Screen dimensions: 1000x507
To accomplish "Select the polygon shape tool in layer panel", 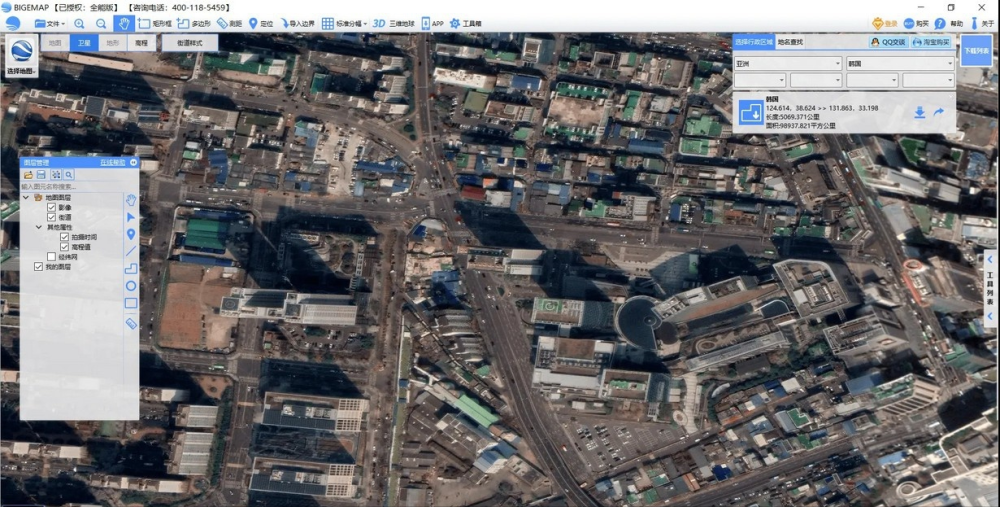I will pos(131,268).
